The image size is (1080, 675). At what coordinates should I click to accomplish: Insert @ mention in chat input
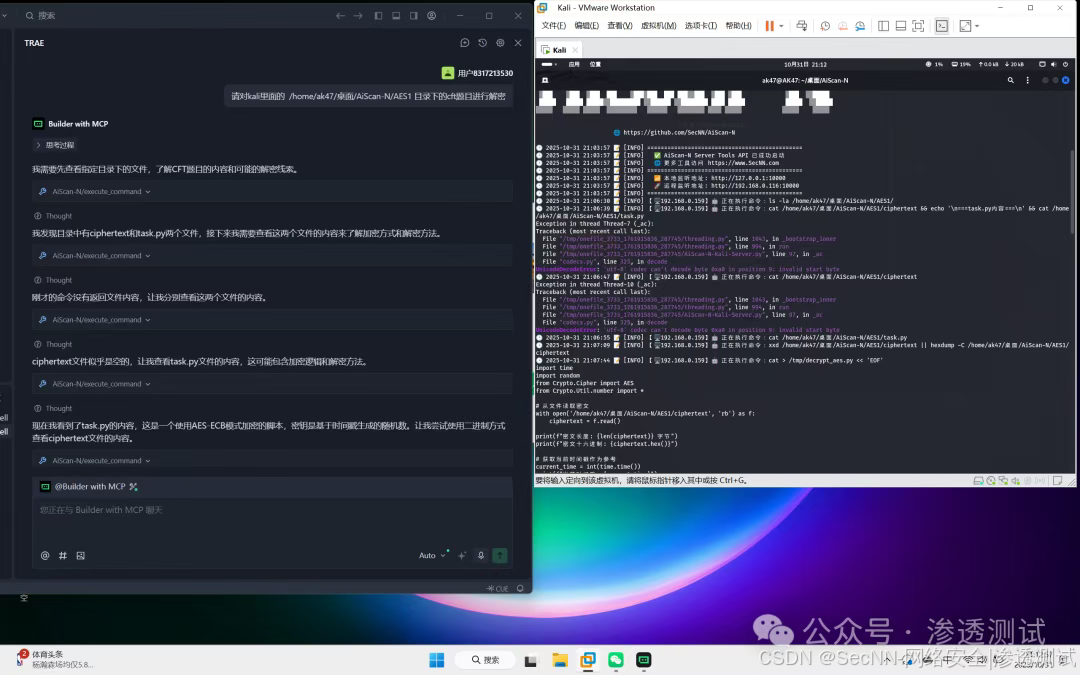[45, 555]
